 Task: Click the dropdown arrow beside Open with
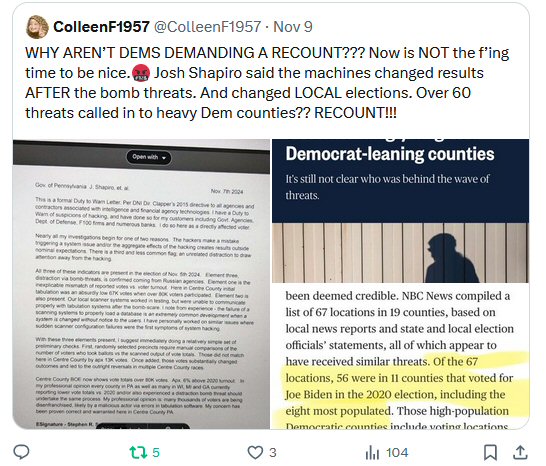164,158
